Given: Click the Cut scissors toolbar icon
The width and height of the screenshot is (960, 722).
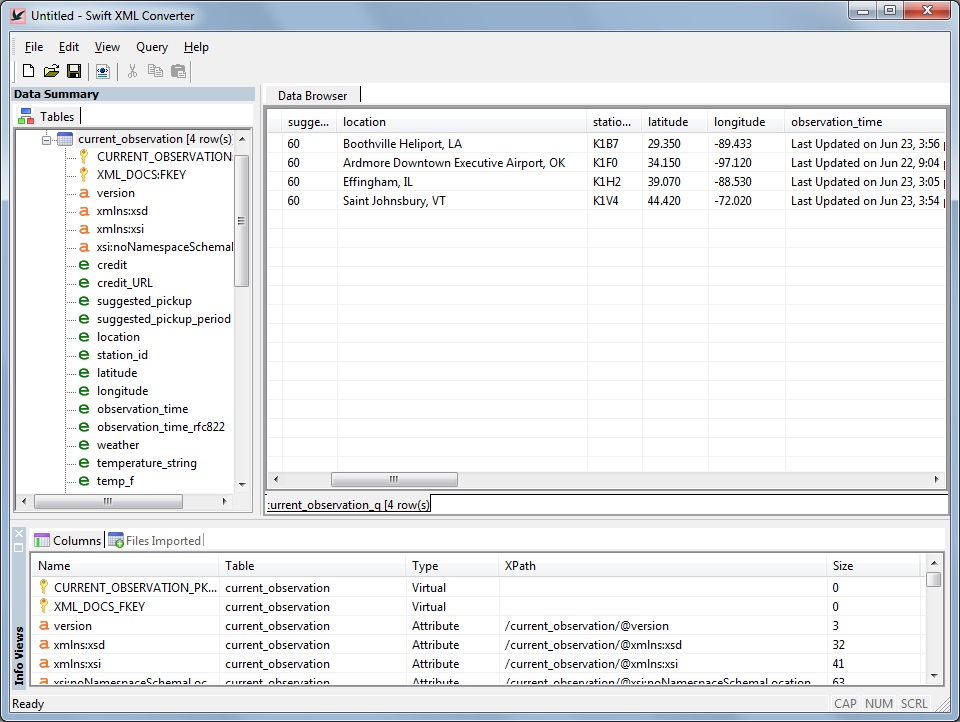Looking at the screenshot, I should (x=132, y=71).
